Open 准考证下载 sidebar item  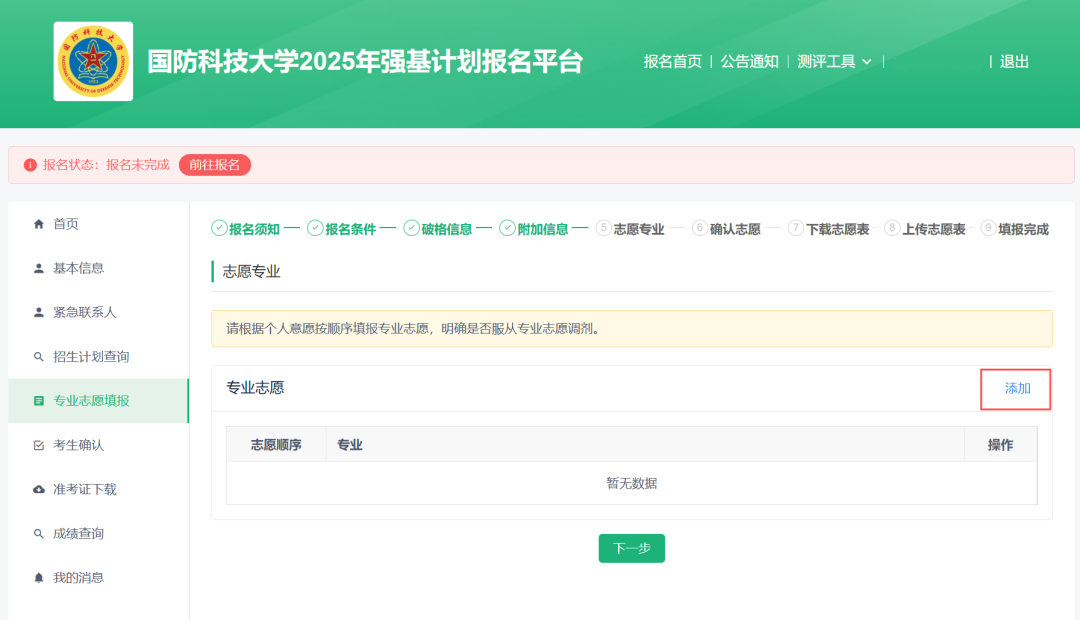pos(98,489)
